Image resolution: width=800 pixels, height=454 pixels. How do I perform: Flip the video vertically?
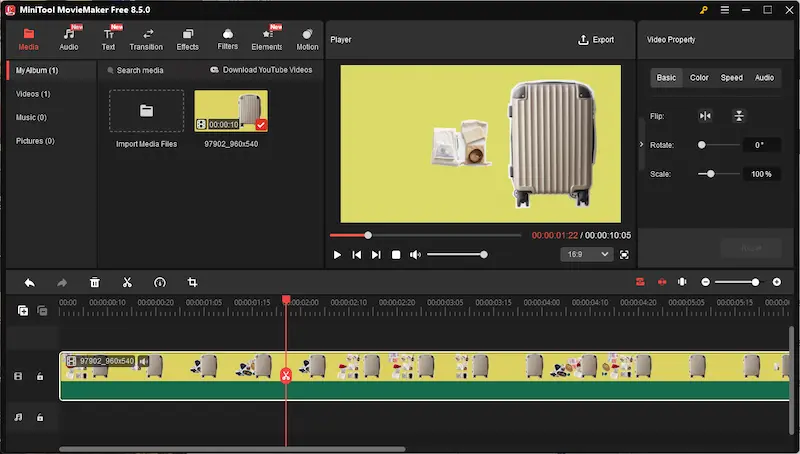[738, 116]
